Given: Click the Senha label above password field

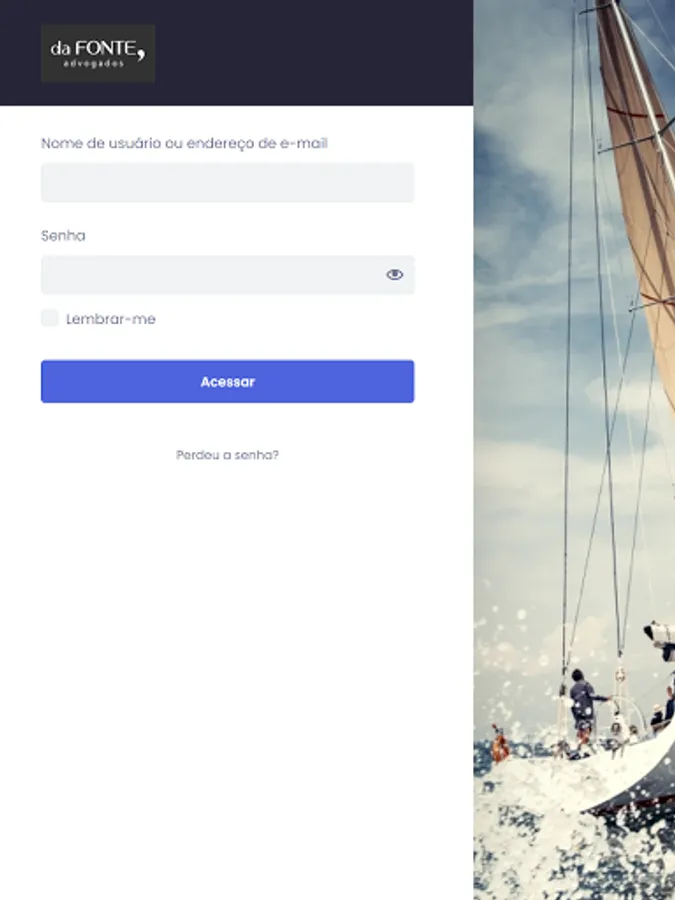Looking at the screenshot, I should coord(63,236).
